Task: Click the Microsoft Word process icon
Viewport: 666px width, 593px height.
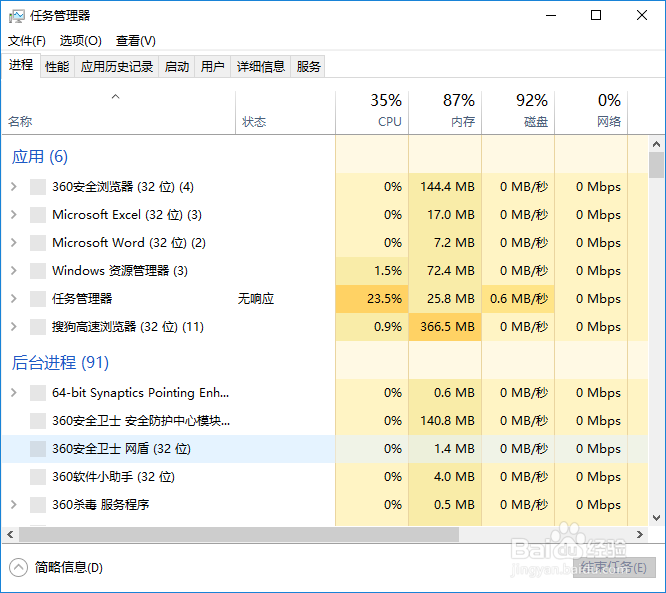Action: pos(38,243)
